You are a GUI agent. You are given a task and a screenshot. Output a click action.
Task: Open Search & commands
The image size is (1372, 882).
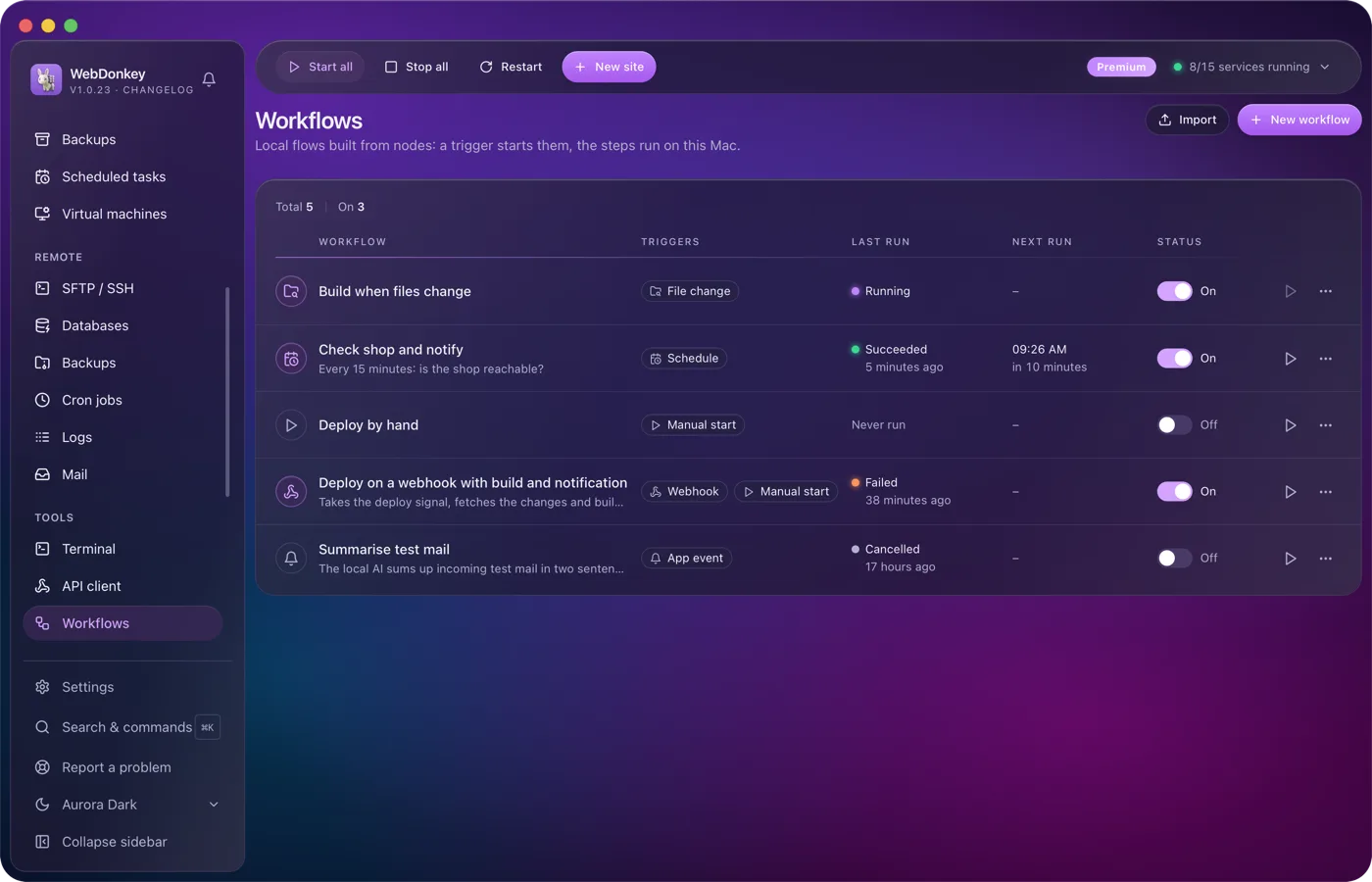[126, 727]
